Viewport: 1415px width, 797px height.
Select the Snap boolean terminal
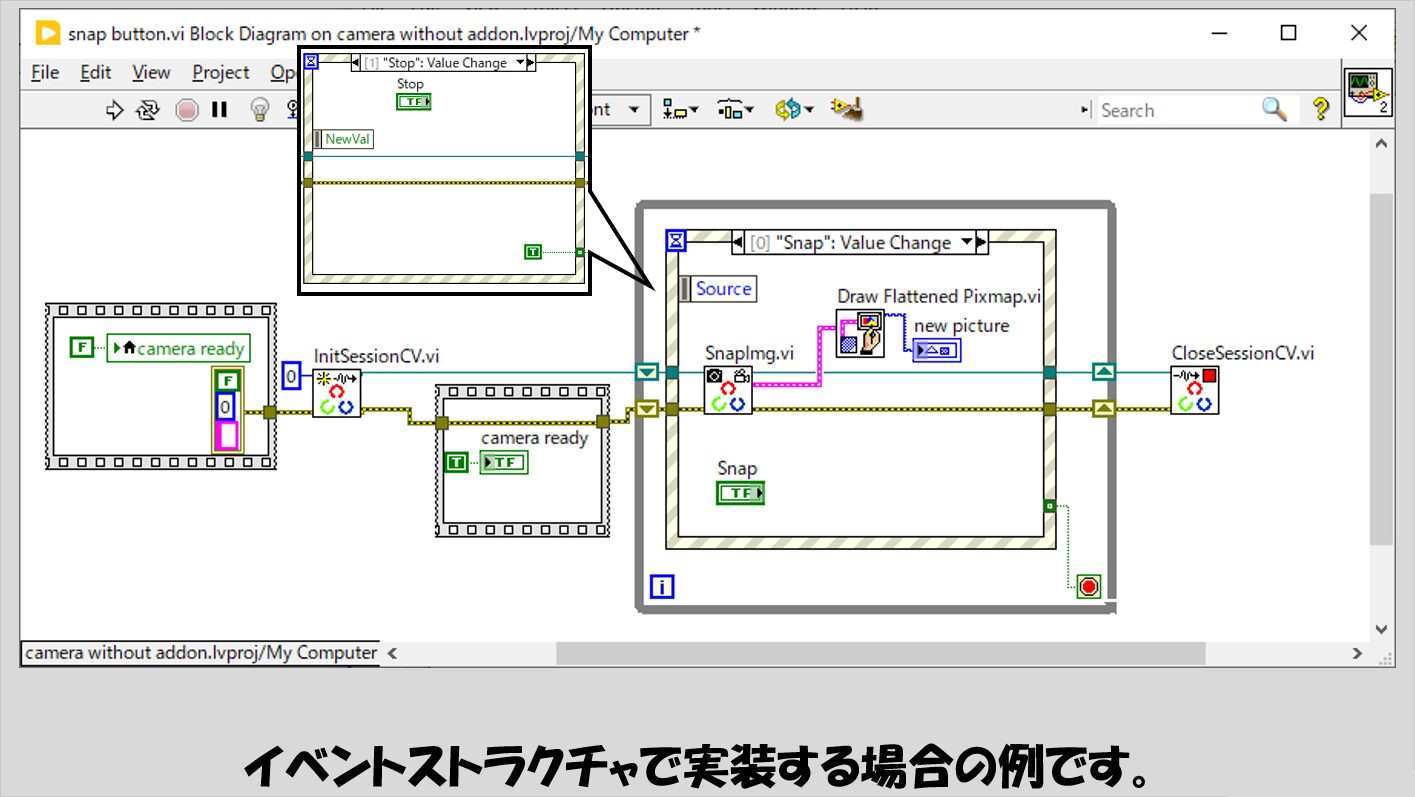coord(740,493)
